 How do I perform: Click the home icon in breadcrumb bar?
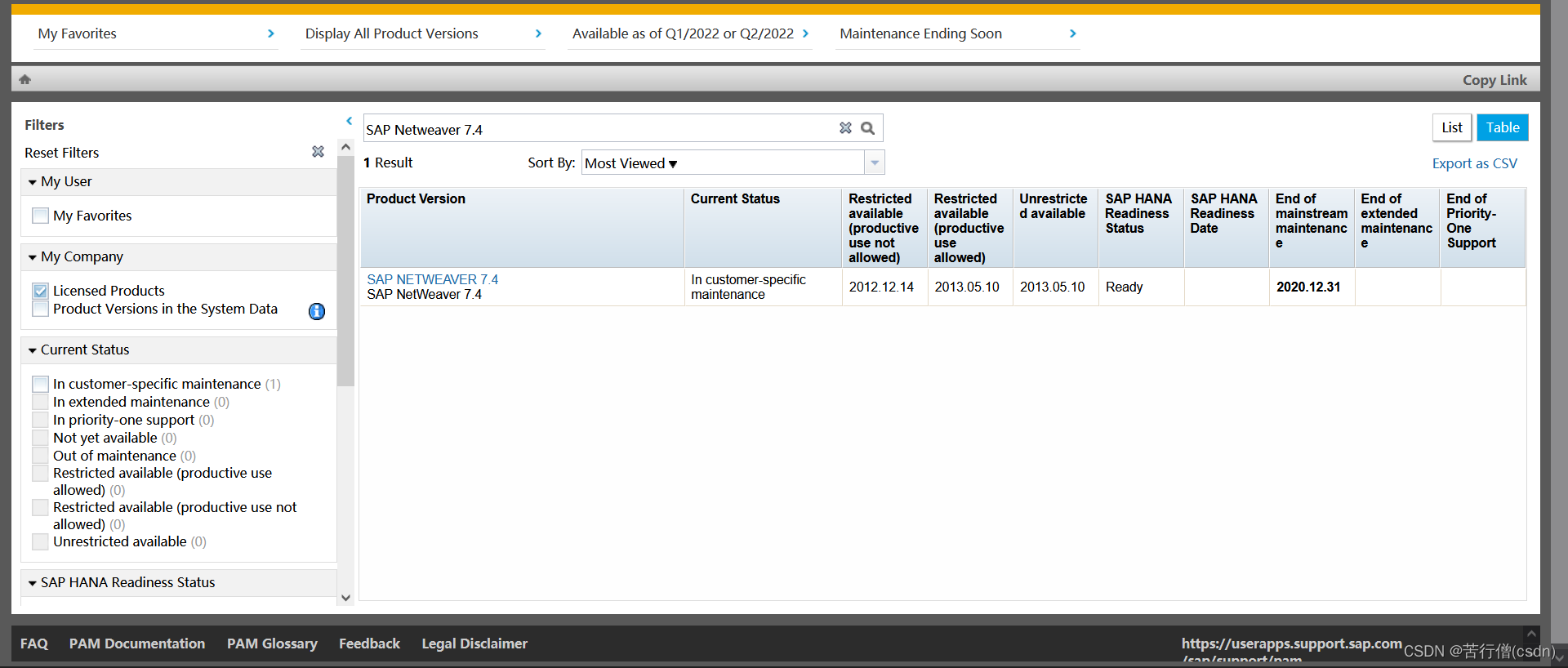coord(24,79)
